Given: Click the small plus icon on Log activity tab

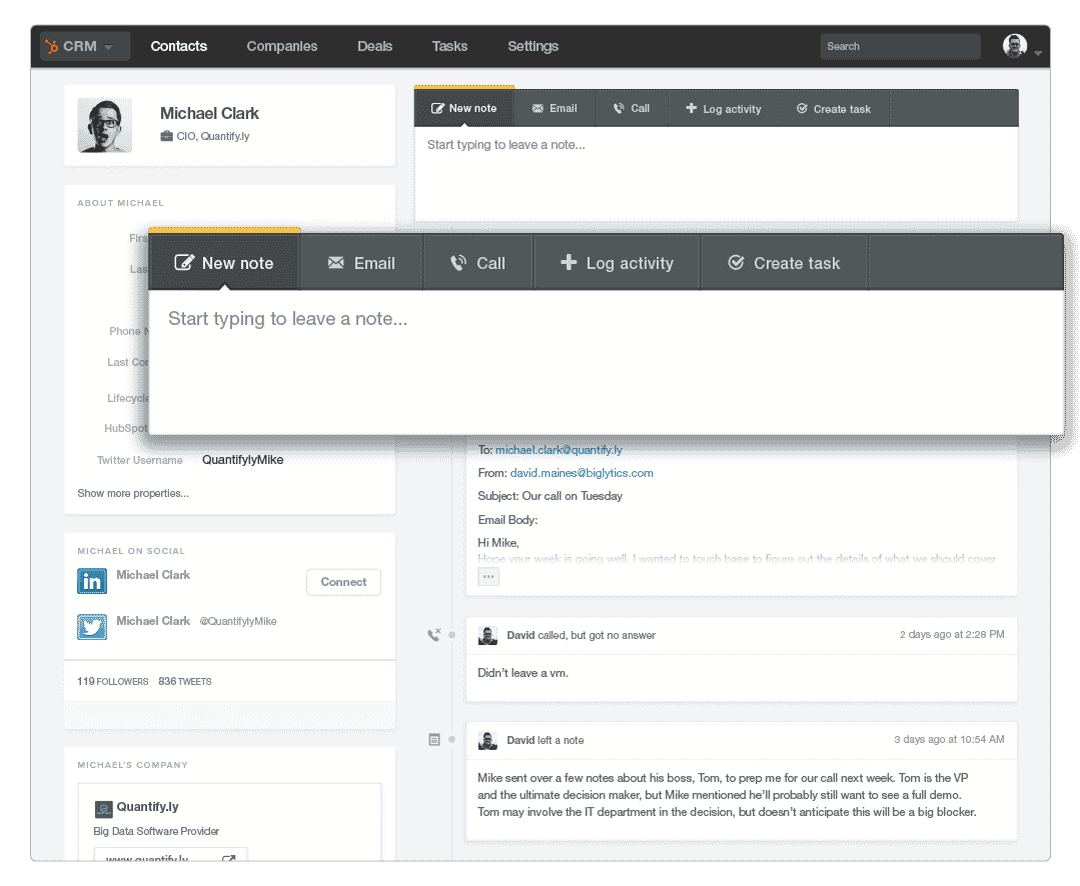Looking at the screenshot, I should coord(691,107).
